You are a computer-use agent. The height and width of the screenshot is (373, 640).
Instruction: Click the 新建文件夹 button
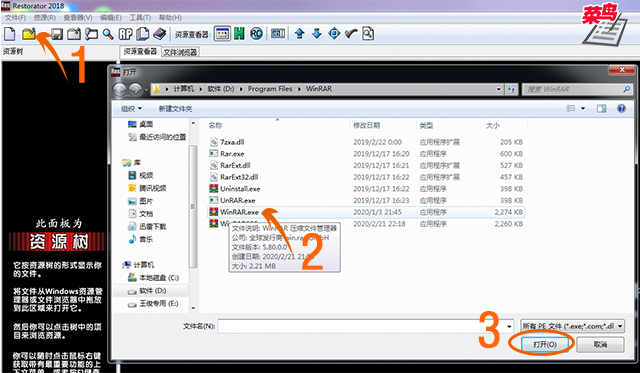click(175, 109)
